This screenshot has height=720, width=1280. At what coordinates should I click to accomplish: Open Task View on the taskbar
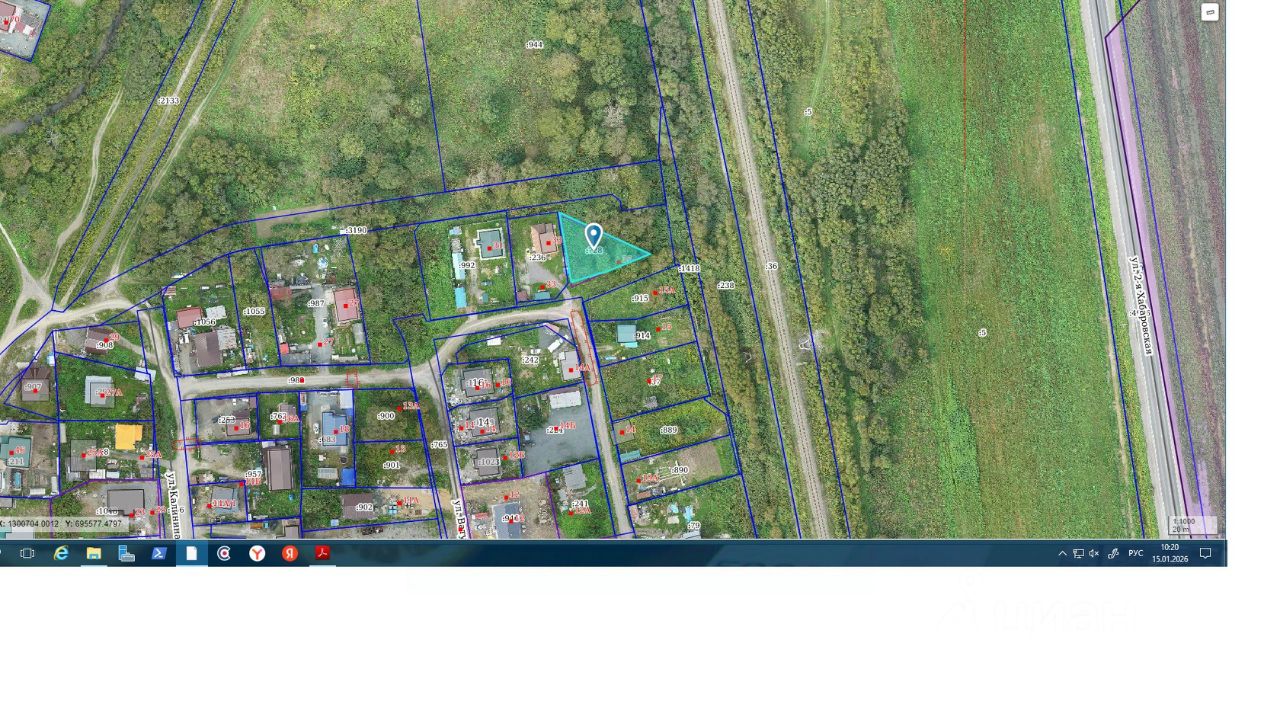tap(27, 553)
